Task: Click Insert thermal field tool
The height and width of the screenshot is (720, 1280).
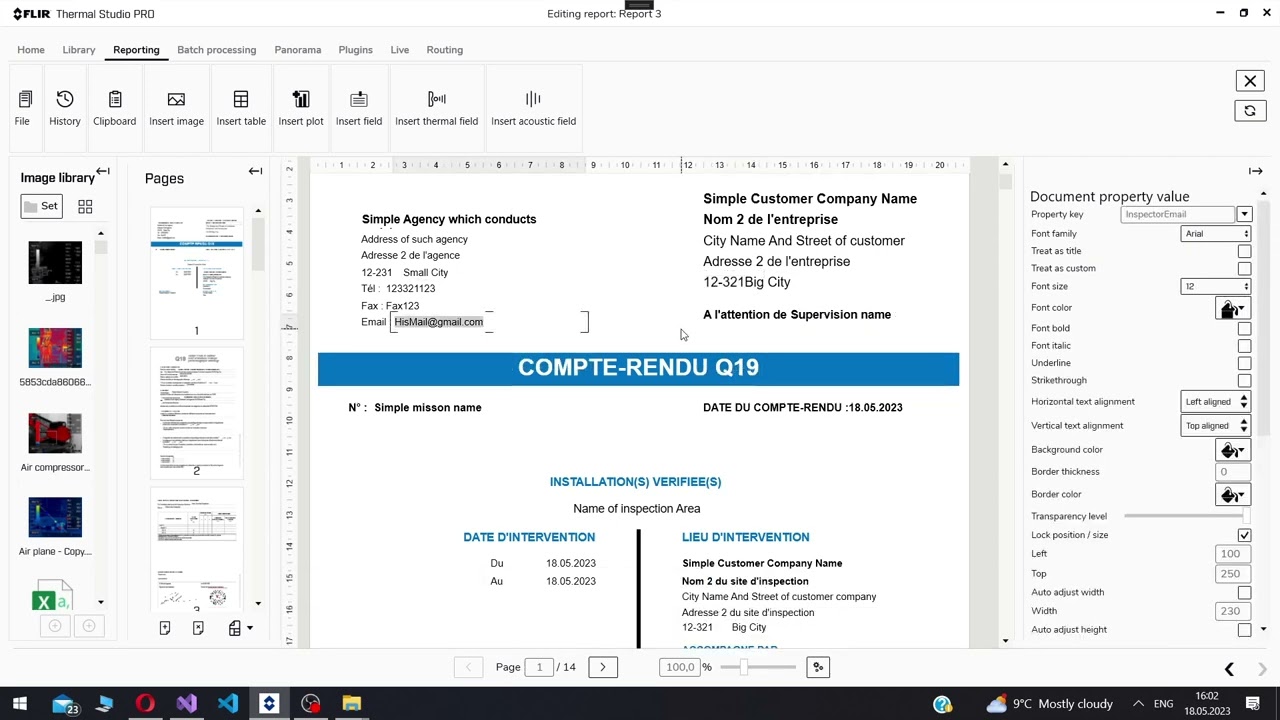Action: click(436, 108)
